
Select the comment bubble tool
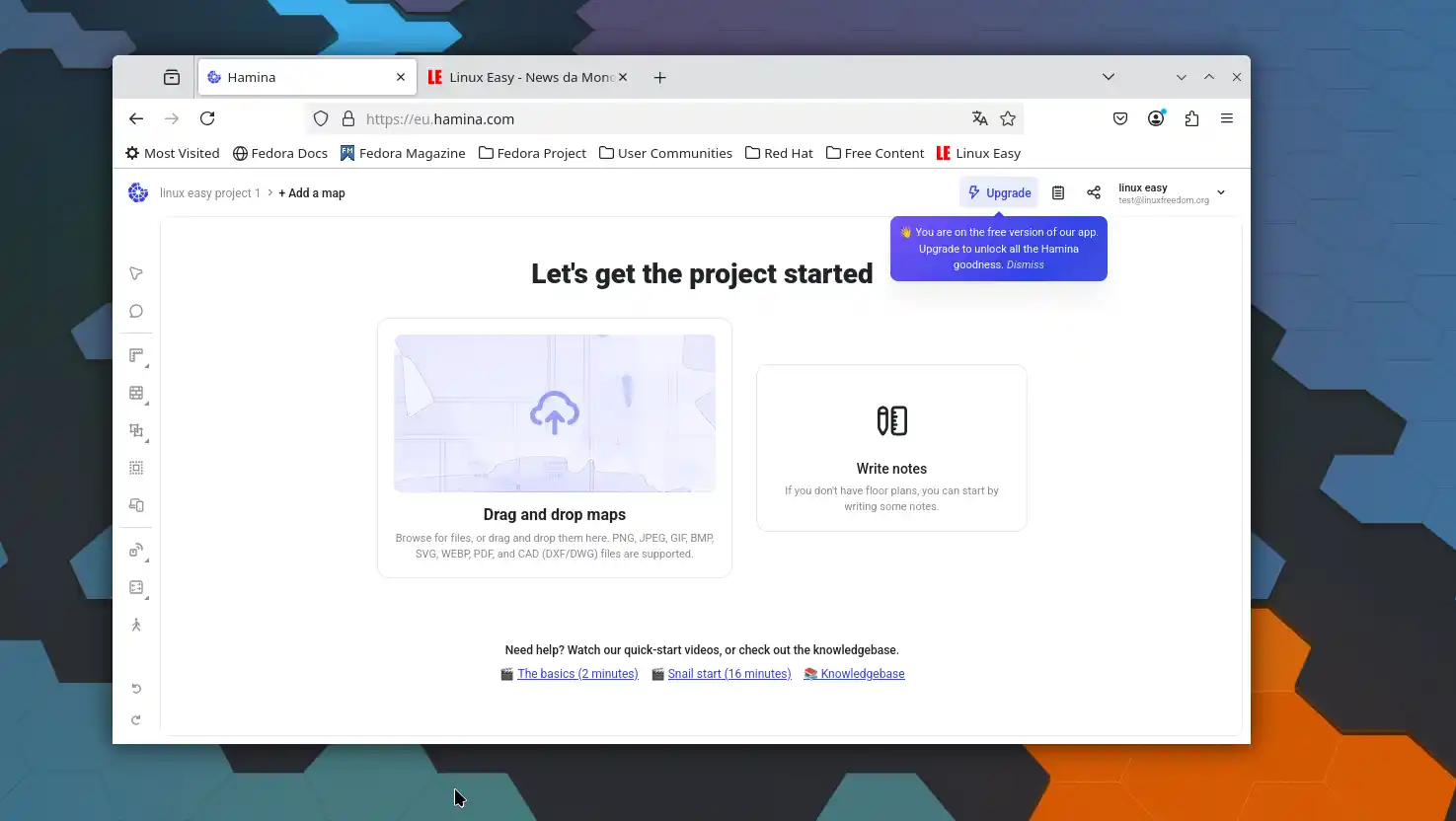(136, 311)
